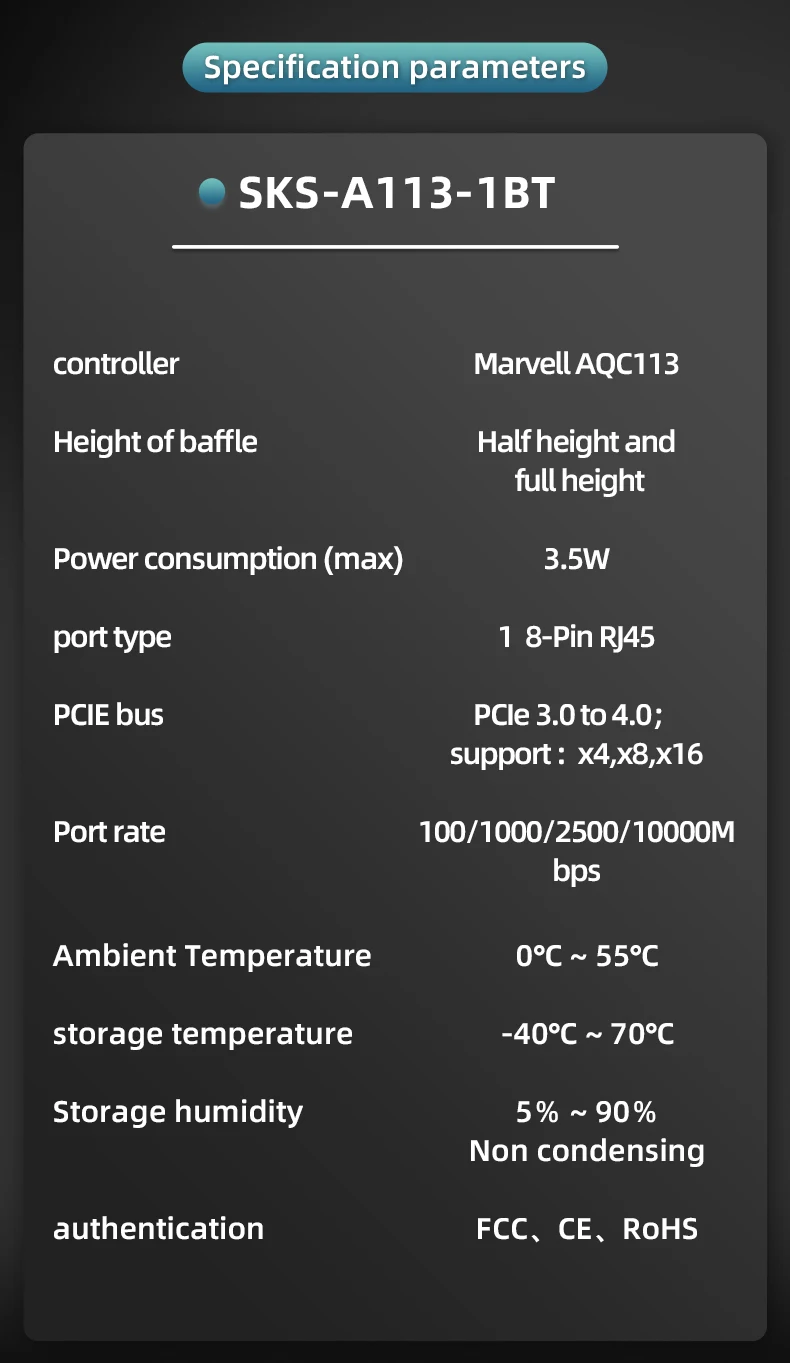The width and height of the screenshot is (790, 1363).
Task: Click the Port rate label
Action: pyautogui.click(x=109, y=832)
